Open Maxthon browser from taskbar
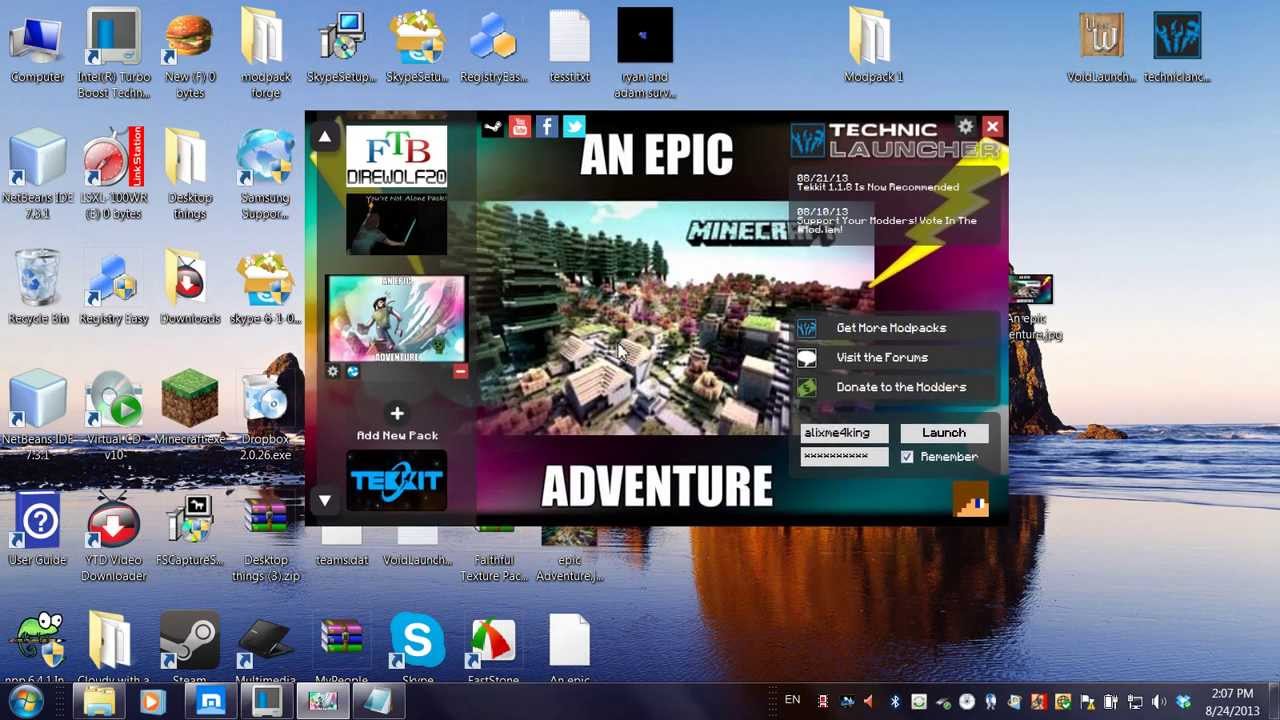Viewport: 1280px width, 720px height. [211, 701]
